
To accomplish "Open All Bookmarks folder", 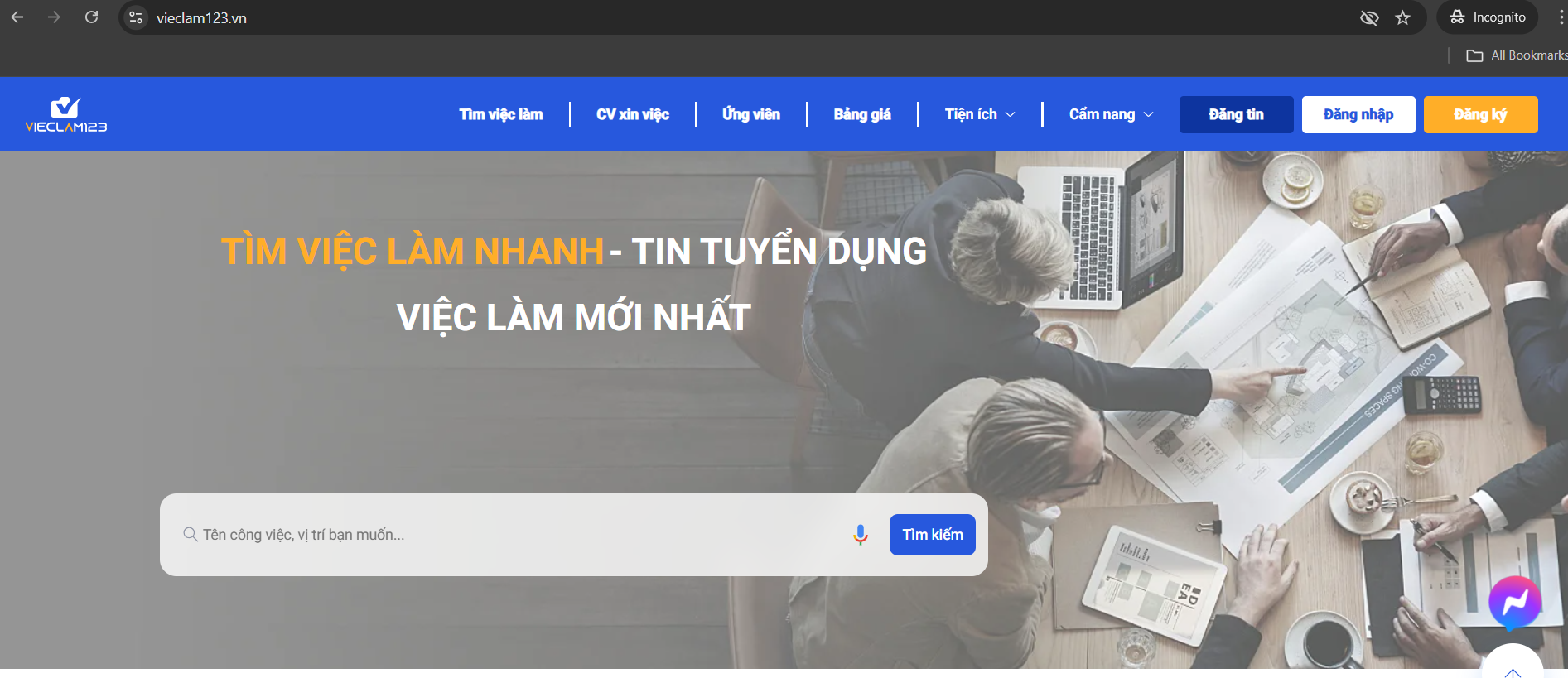I will (x=1516, y=55).
